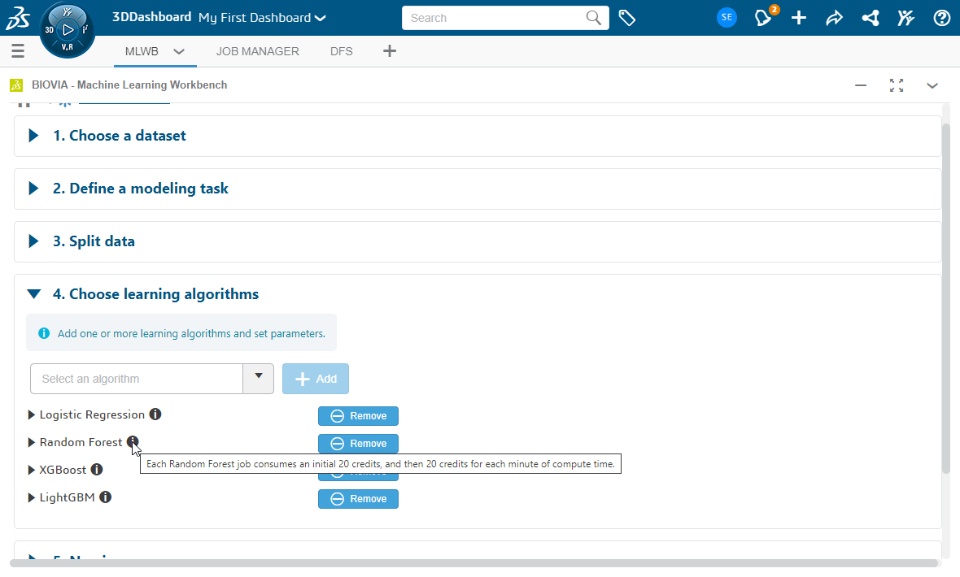This screenshot has height=577, width=960.
Task: Switch to the MLWB tab
Action: point(141,51)
